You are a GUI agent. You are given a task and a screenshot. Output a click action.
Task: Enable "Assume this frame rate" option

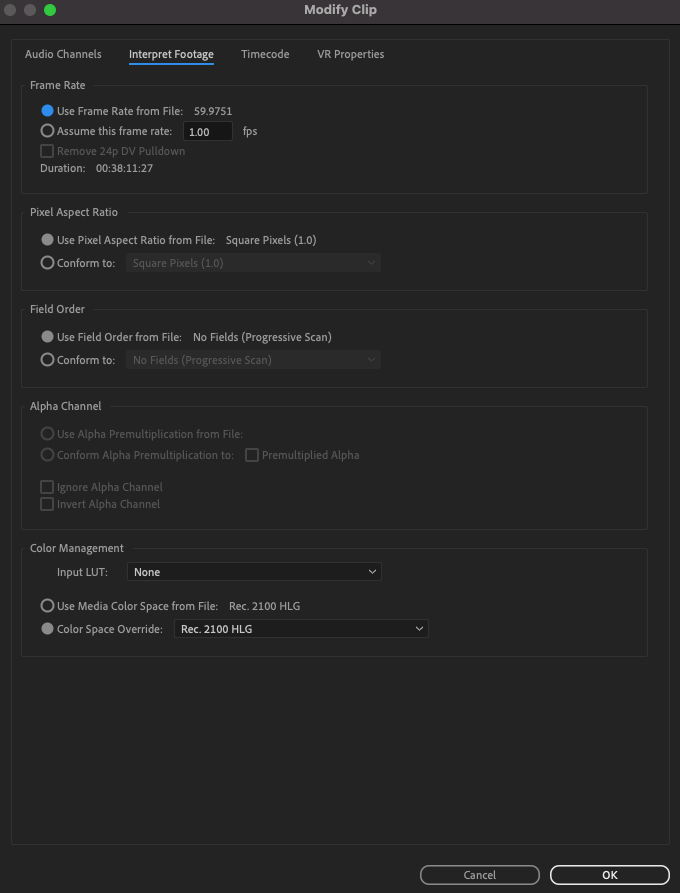click(x=47, y=131)
